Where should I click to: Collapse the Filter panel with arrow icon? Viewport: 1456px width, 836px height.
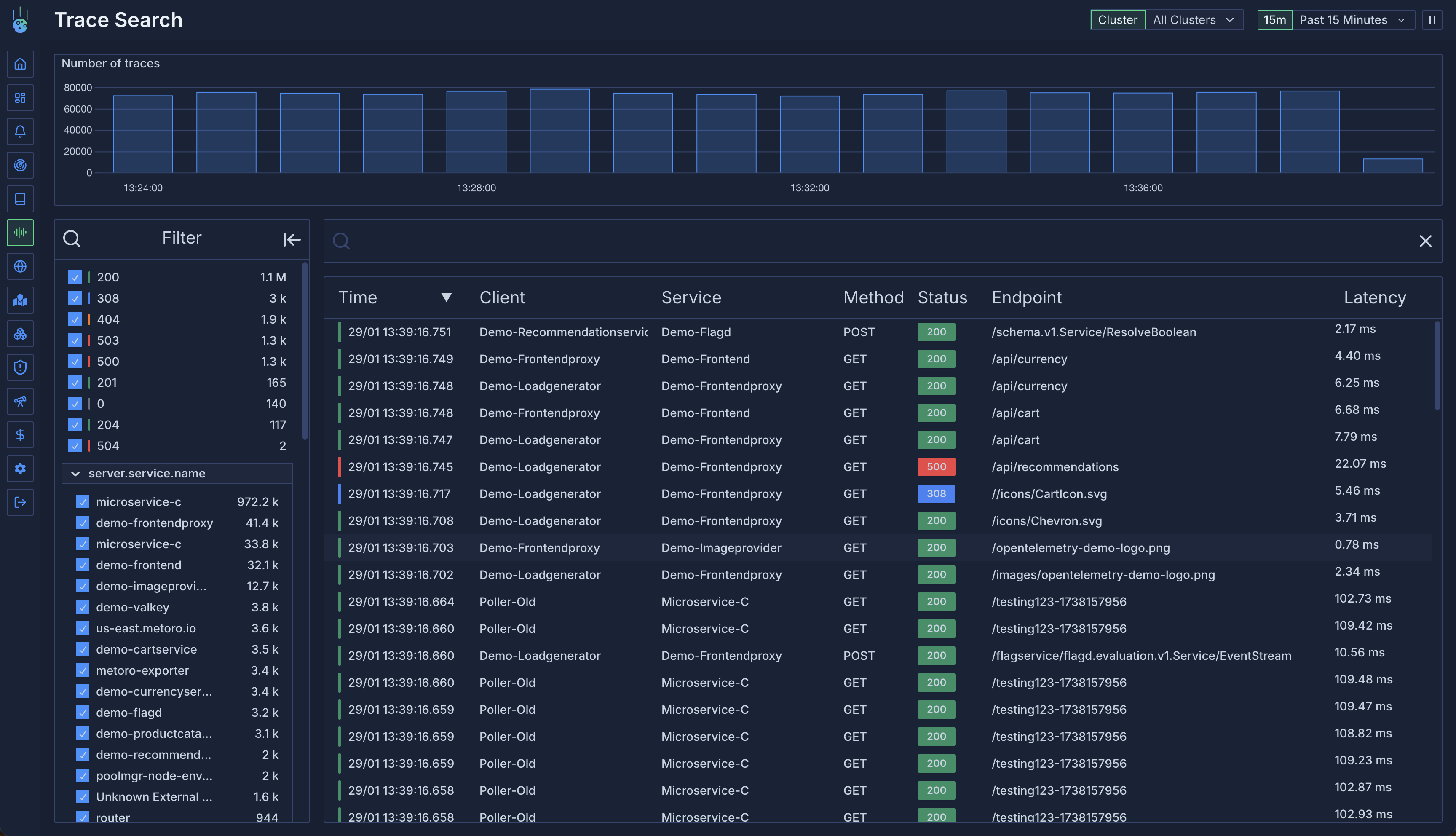click(292, 239)
